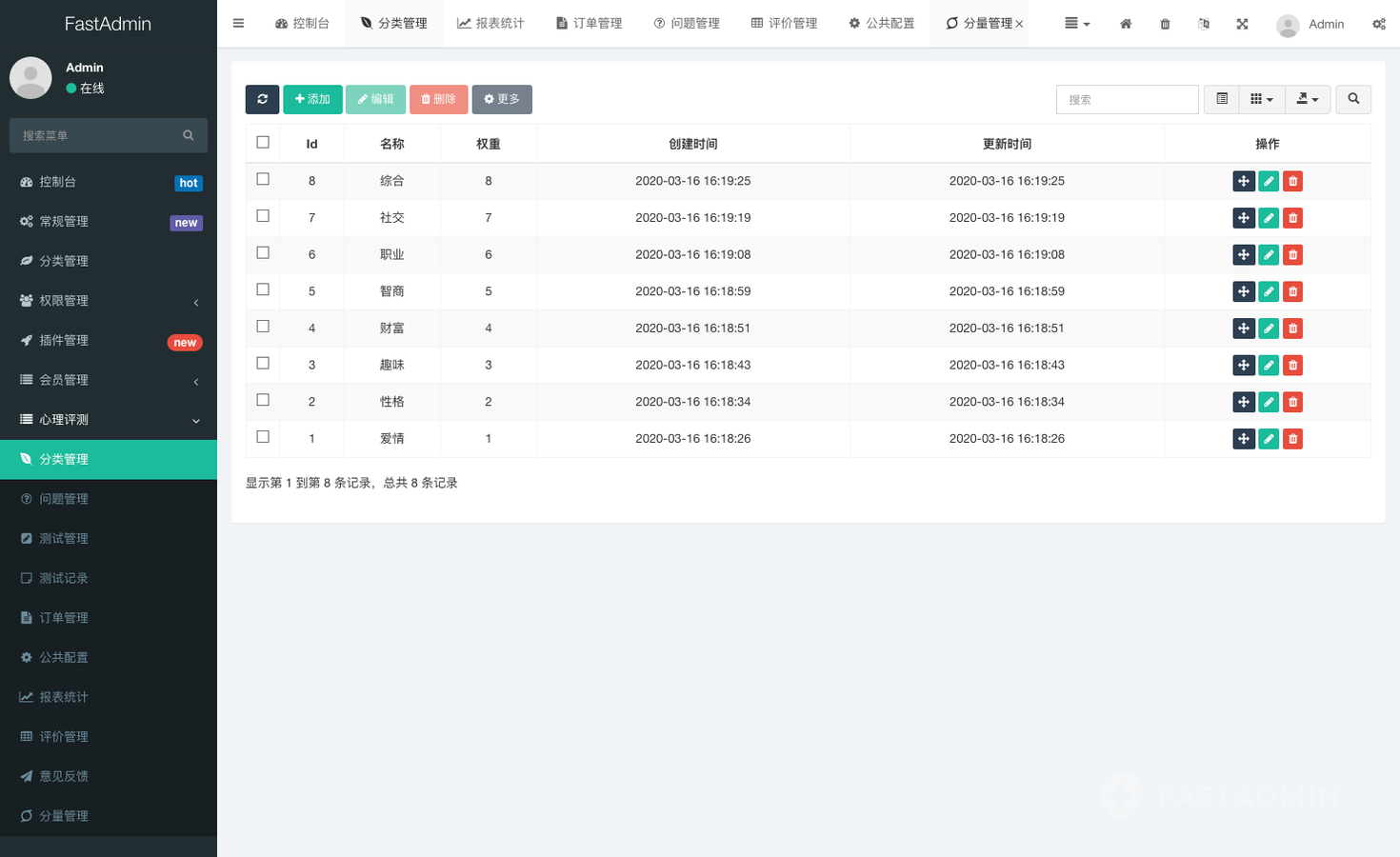Screen dimensions: 1400x857
Task: Tick the checkbox for row 智商
Action: 263,289
